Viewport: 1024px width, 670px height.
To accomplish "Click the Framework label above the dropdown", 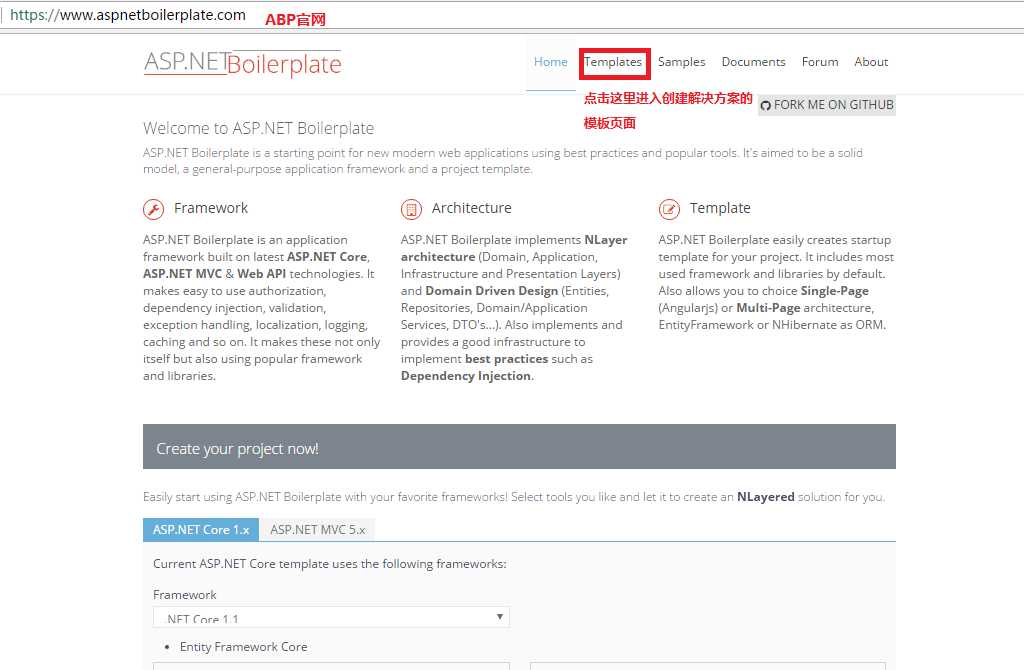I will pyautogui.click(x=185, y=595).
